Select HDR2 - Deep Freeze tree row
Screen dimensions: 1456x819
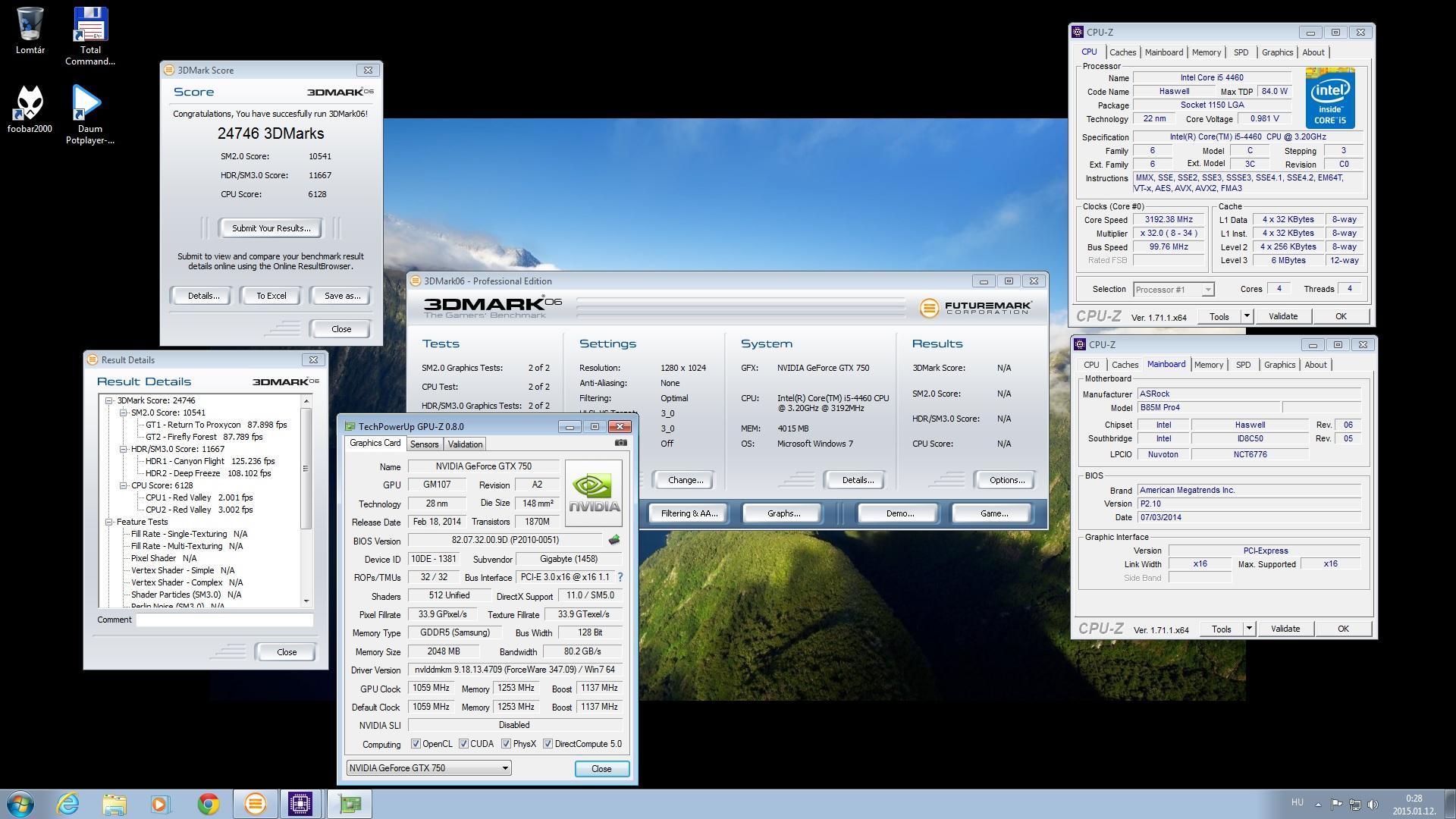[208, 473]
